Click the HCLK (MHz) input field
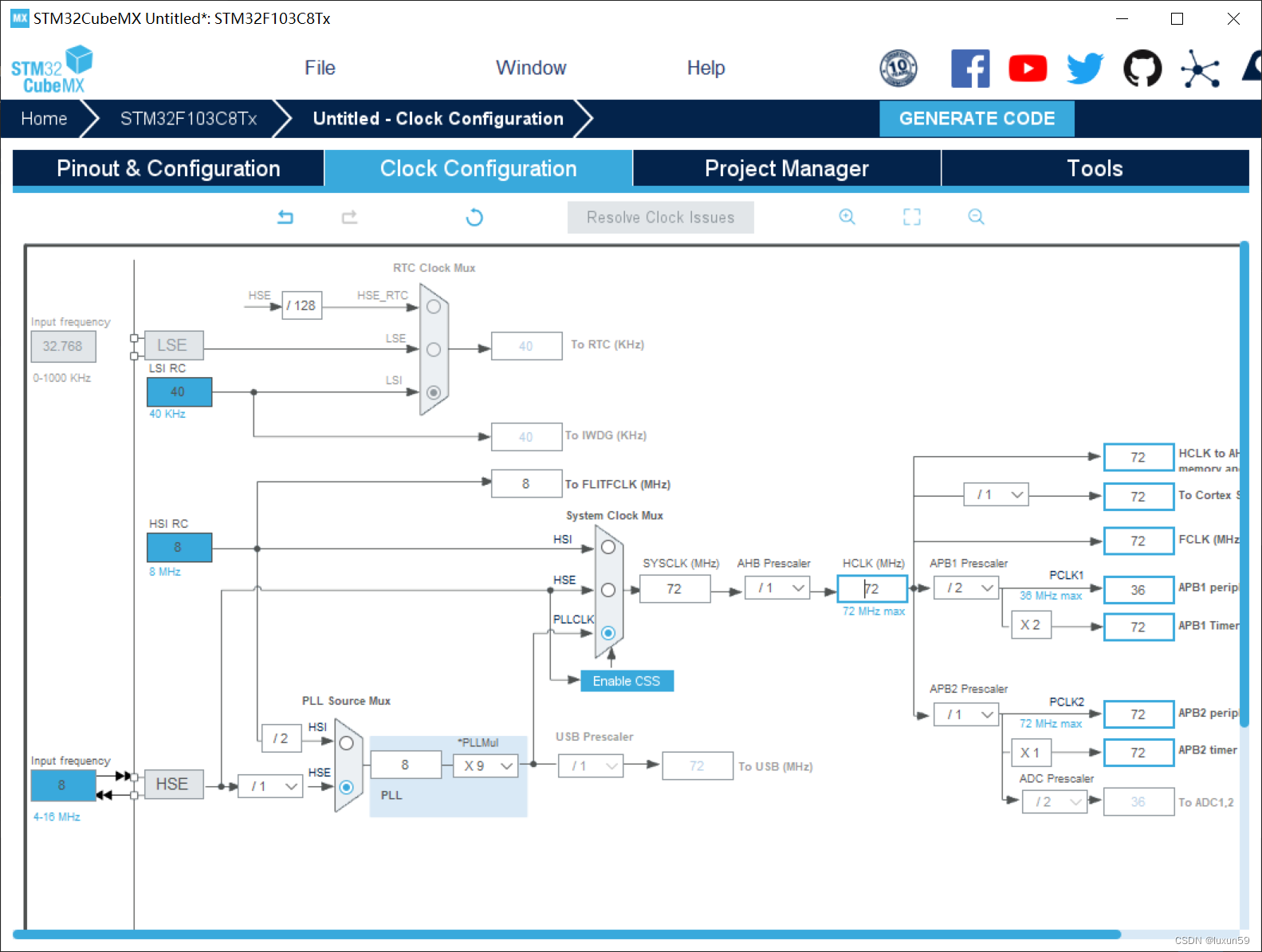Screen dimensions: 1262x952 pyautogui.click(x=872, y=588)
